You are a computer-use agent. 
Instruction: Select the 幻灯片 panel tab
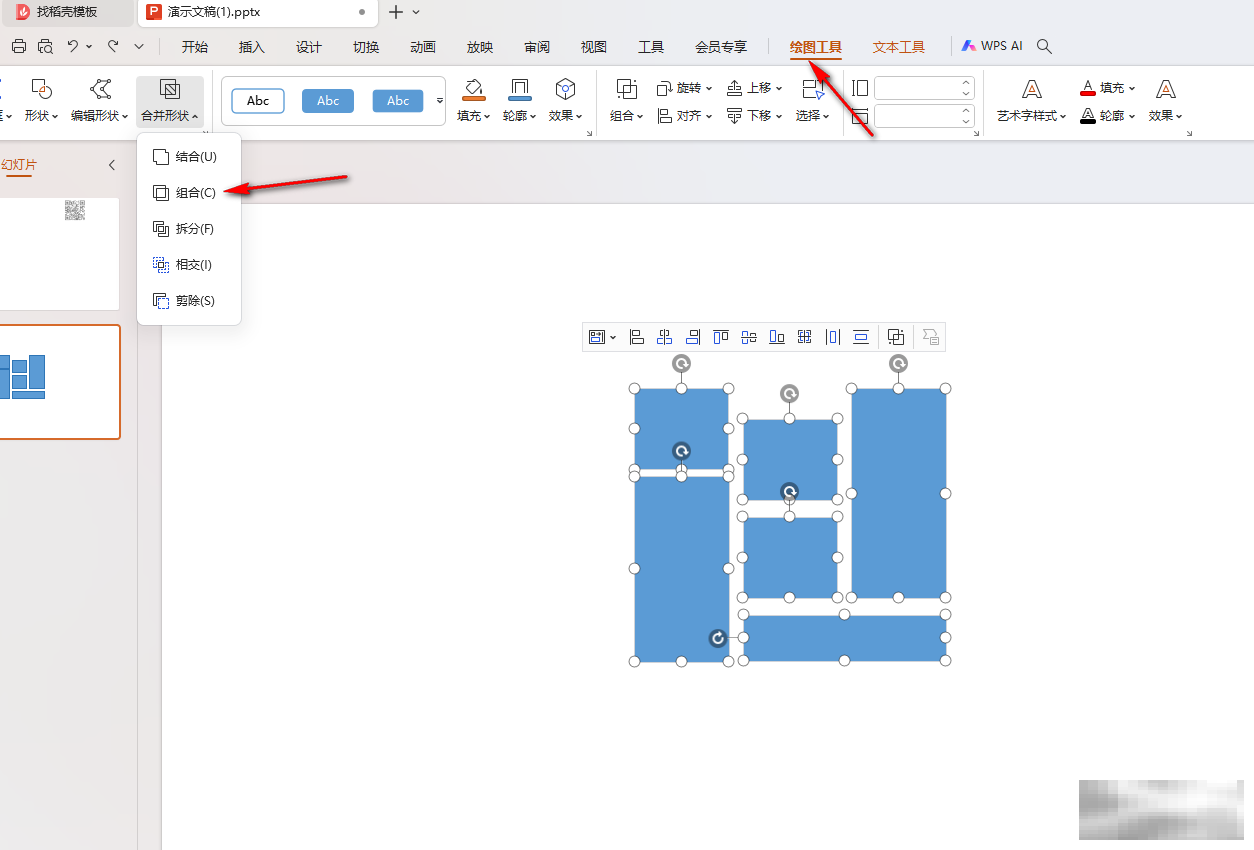coord(19,165)
